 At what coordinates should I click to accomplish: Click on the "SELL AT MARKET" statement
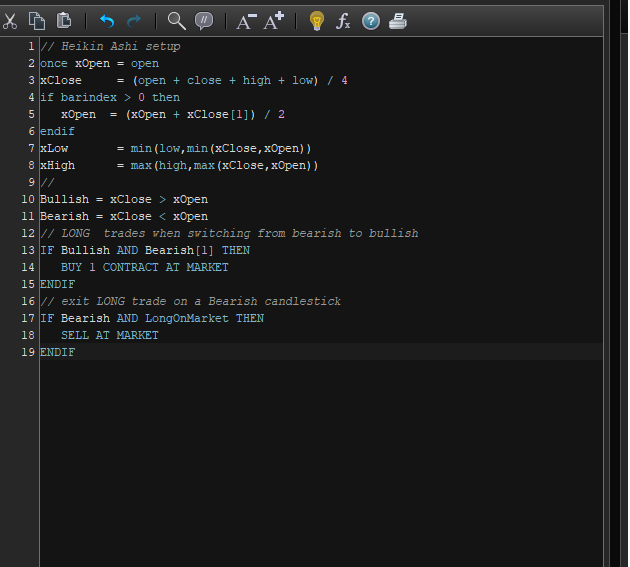point(109,335)
